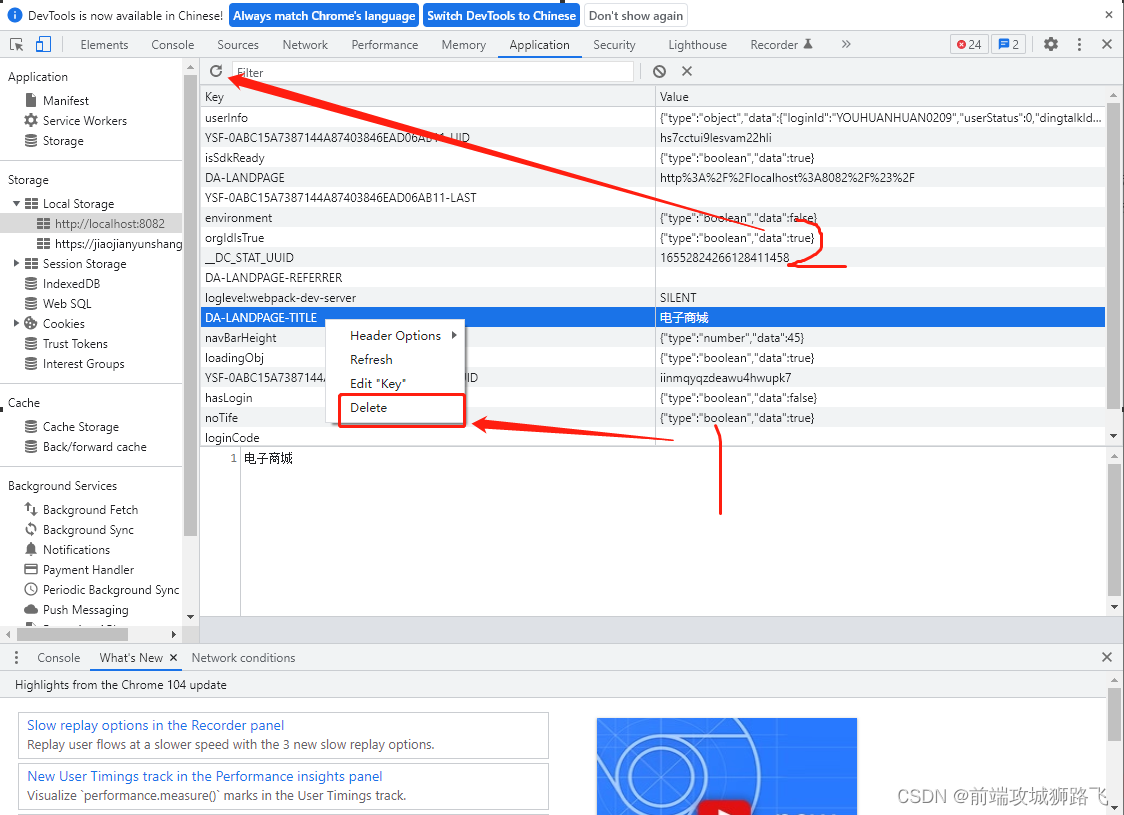
Task: Click the delete selected X icon beside filter
Action: 687,71
